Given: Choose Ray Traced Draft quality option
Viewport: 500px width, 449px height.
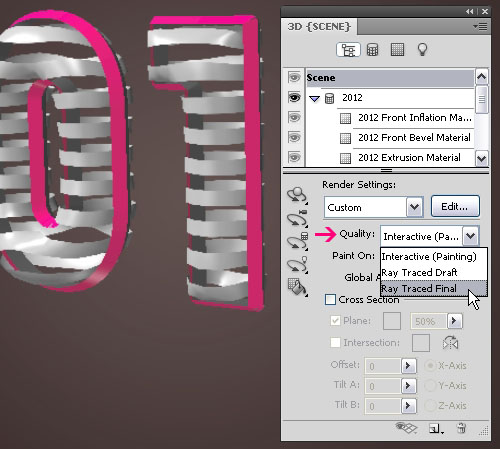Looking at the screenshot, I should [433, 272].
